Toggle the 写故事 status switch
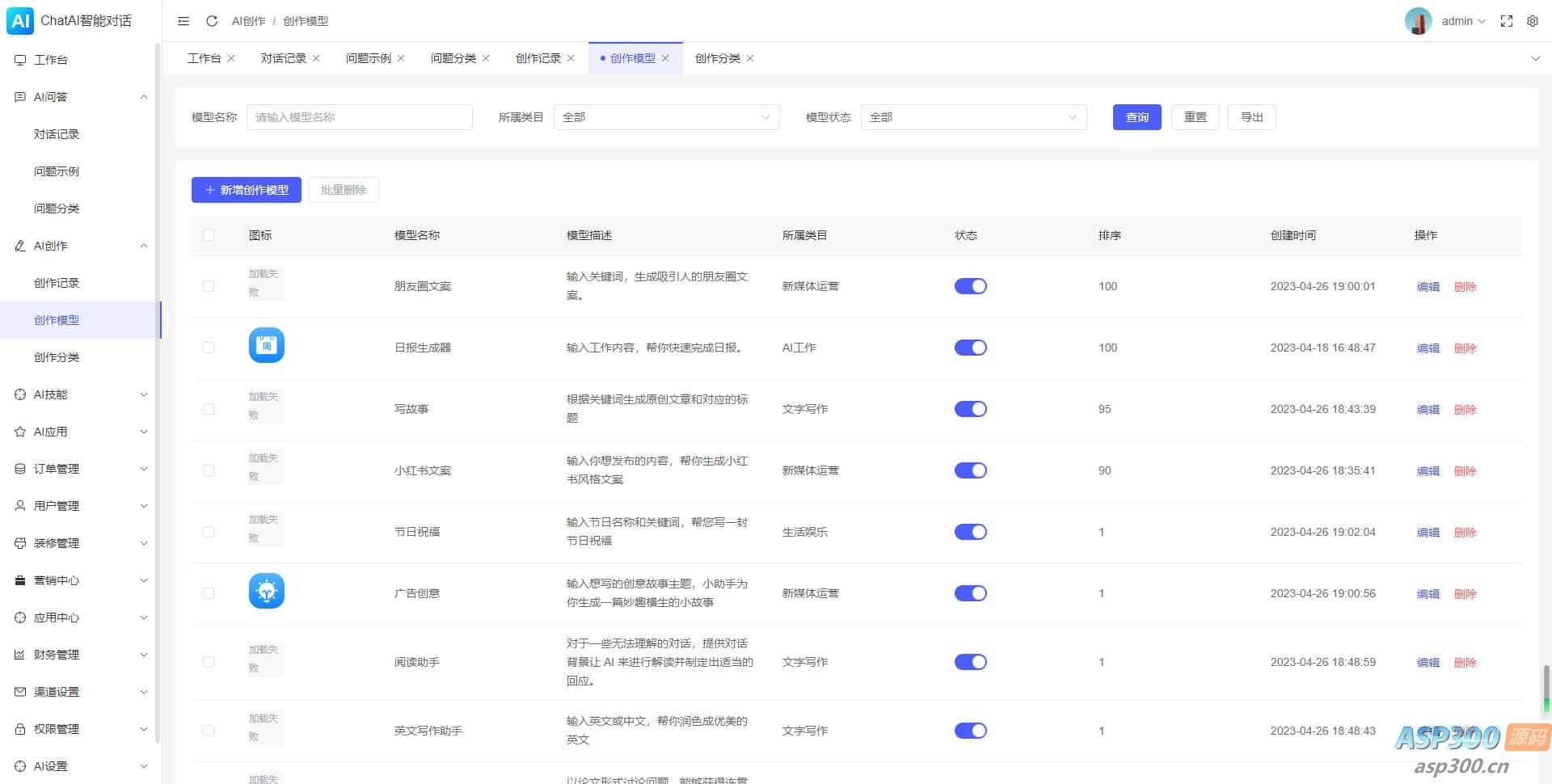The width and height of the screenshot is (1552, 784). pyautogui.click(x=970, y=409)
